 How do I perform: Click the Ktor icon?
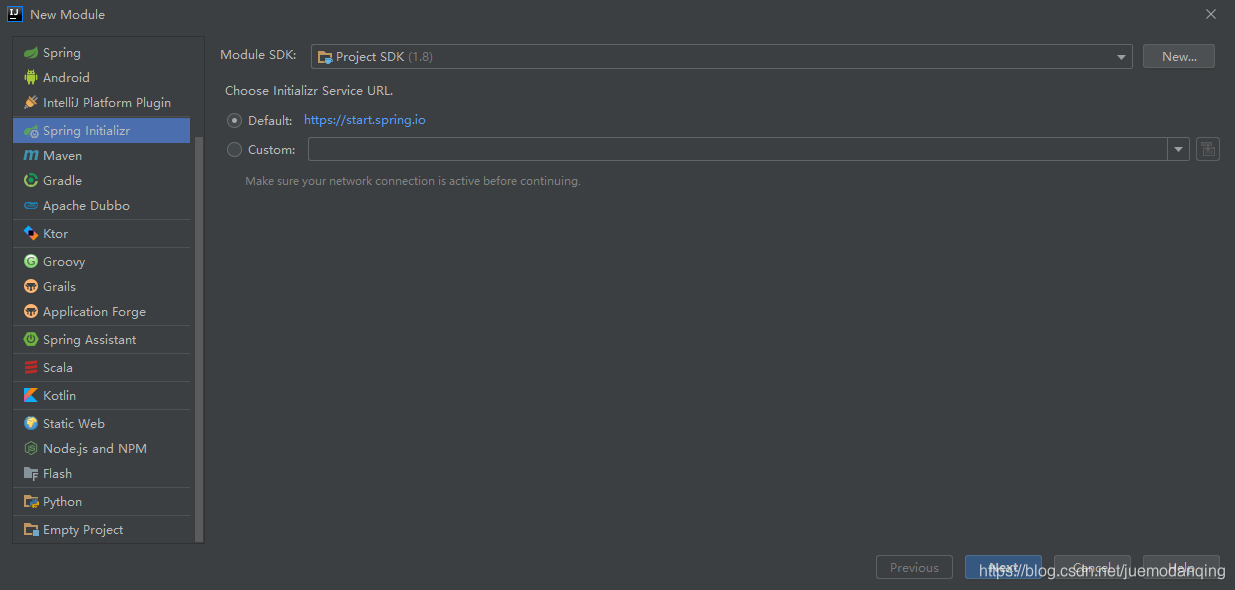click(x=31, y=234)
